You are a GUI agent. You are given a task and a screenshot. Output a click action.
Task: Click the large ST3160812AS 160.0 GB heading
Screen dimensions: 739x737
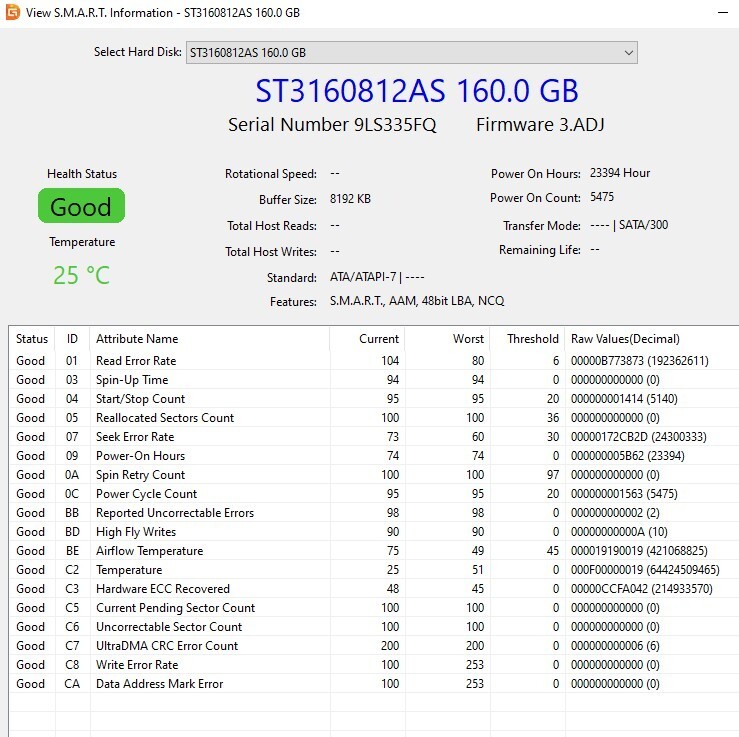(x=417, y=90)
